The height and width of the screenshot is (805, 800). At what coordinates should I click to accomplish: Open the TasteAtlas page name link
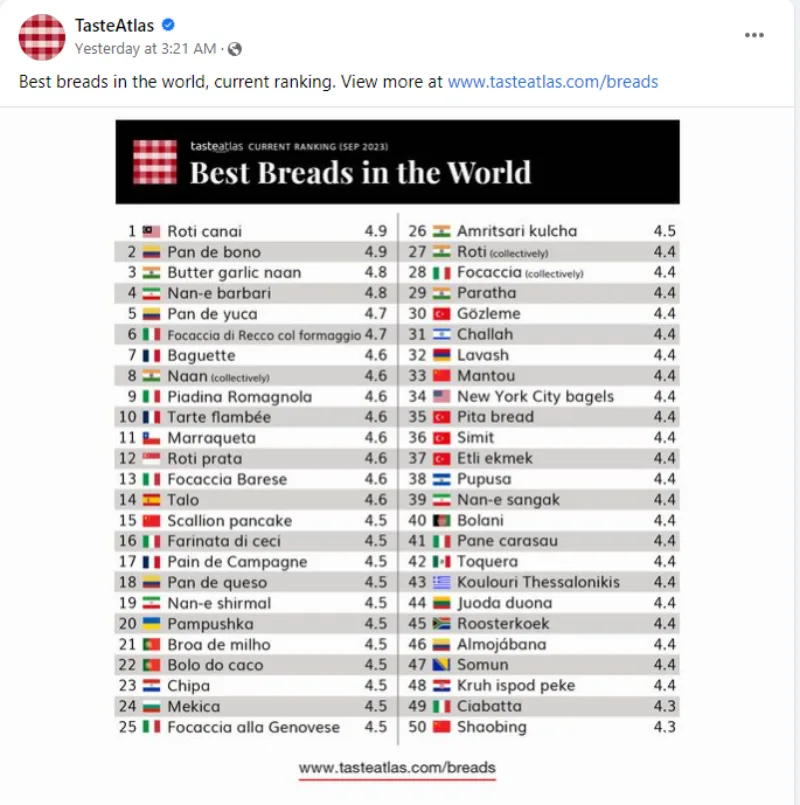tap(114, 26)
